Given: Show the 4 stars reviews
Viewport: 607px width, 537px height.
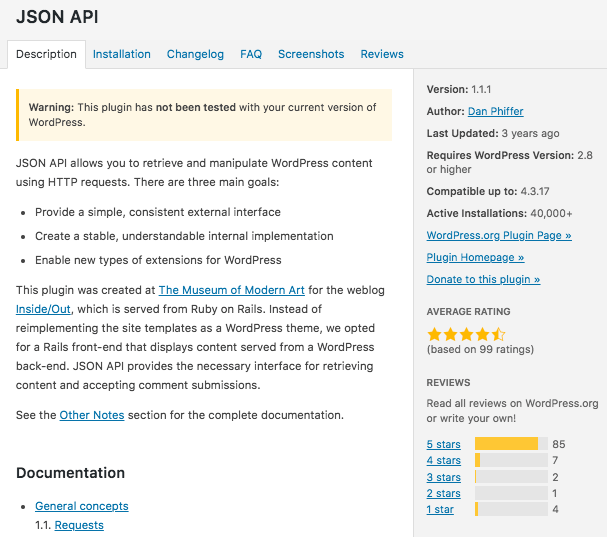Looking at the screenshot, I should [443, 460].
